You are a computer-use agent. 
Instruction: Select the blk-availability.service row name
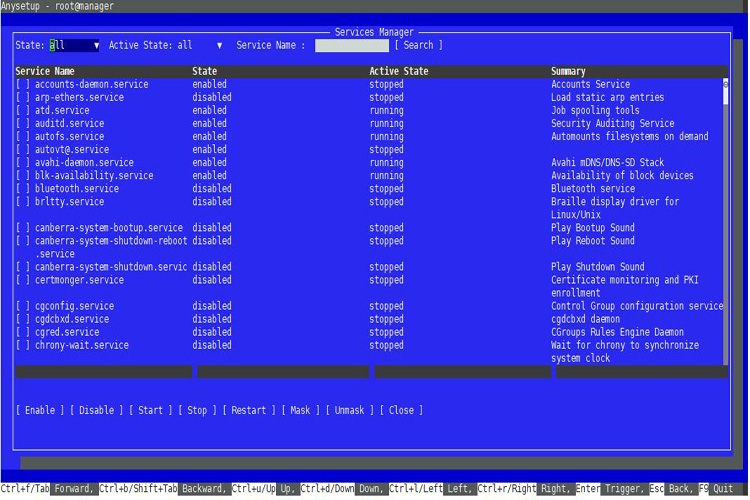[94, 176]
